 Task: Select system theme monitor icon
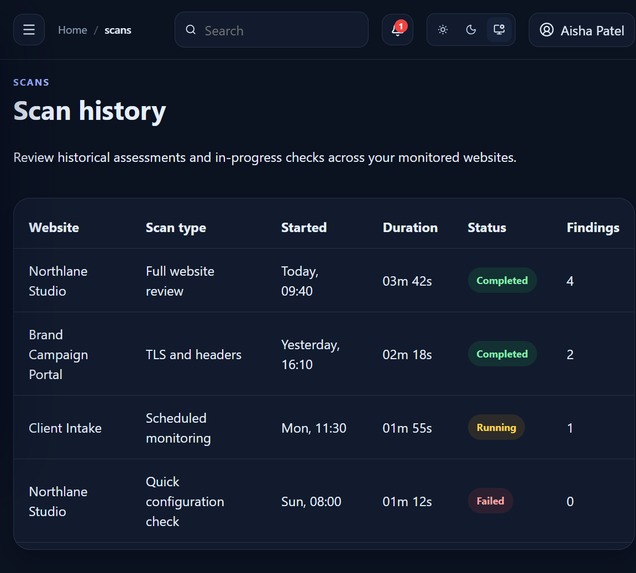499,30
